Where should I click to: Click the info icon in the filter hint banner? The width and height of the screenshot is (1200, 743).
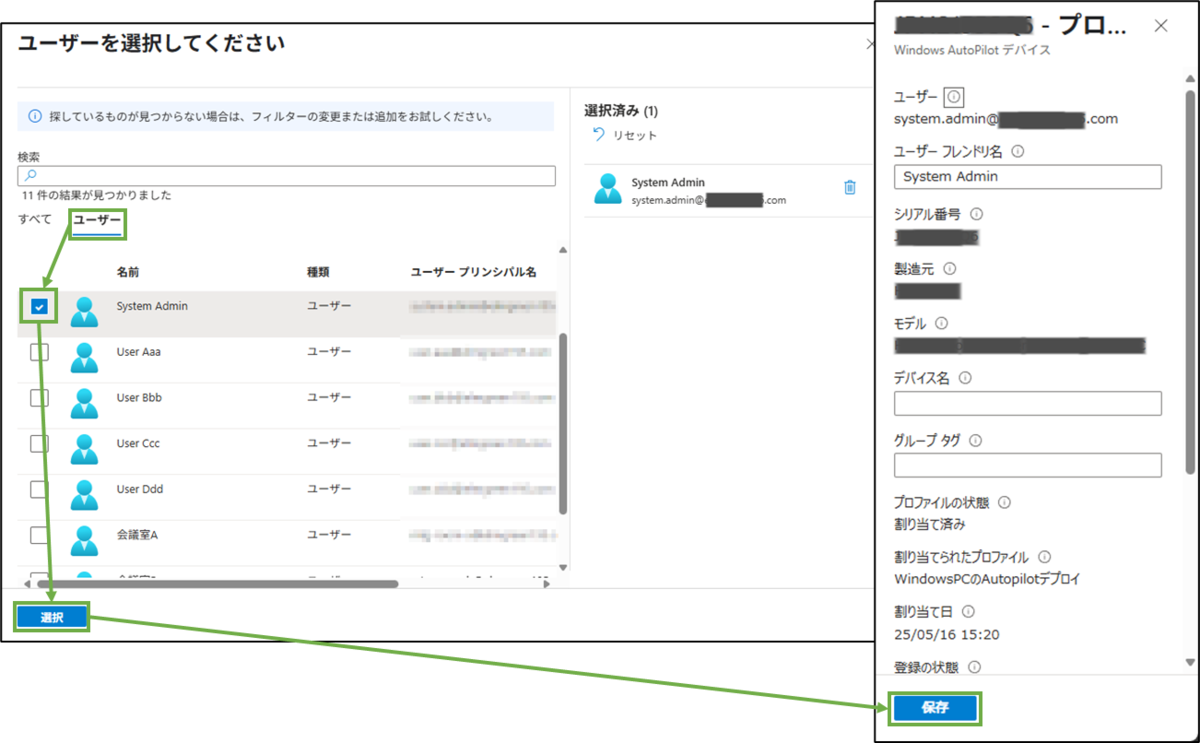point(34,116)
